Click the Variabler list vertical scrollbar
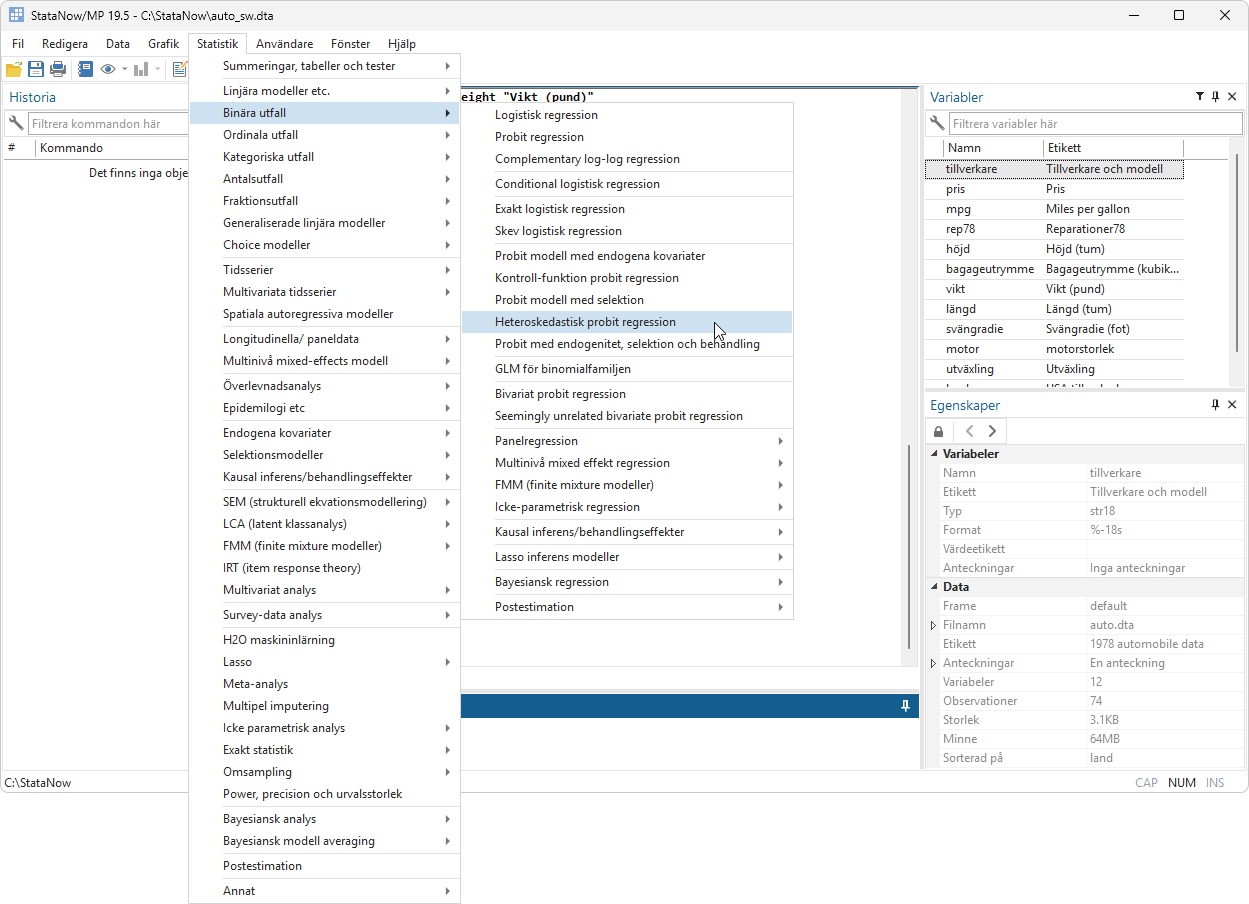 click(x=1237, y=250)
